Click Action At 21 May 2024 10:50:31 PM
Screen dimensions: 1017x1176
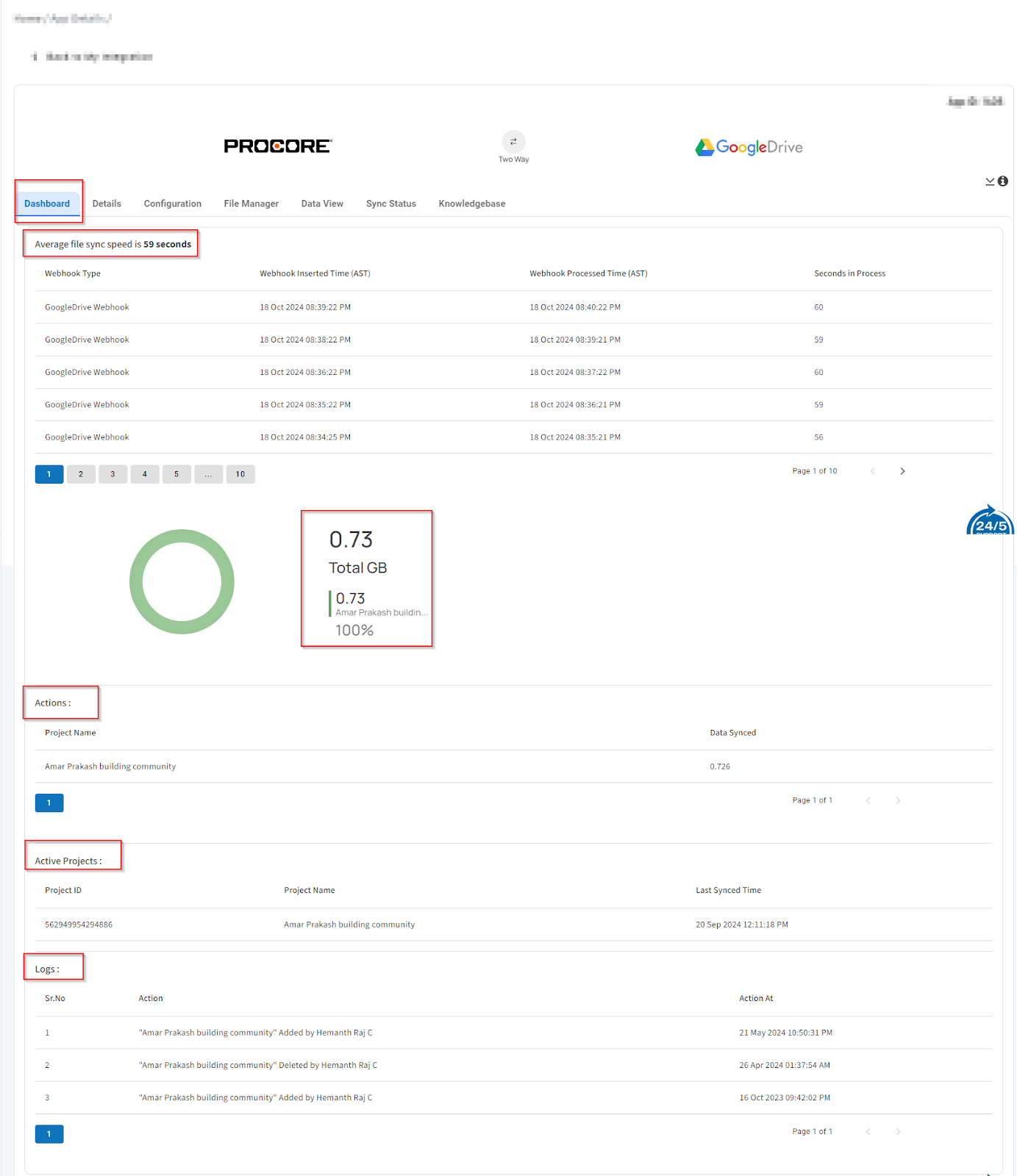coord(786,1033)
